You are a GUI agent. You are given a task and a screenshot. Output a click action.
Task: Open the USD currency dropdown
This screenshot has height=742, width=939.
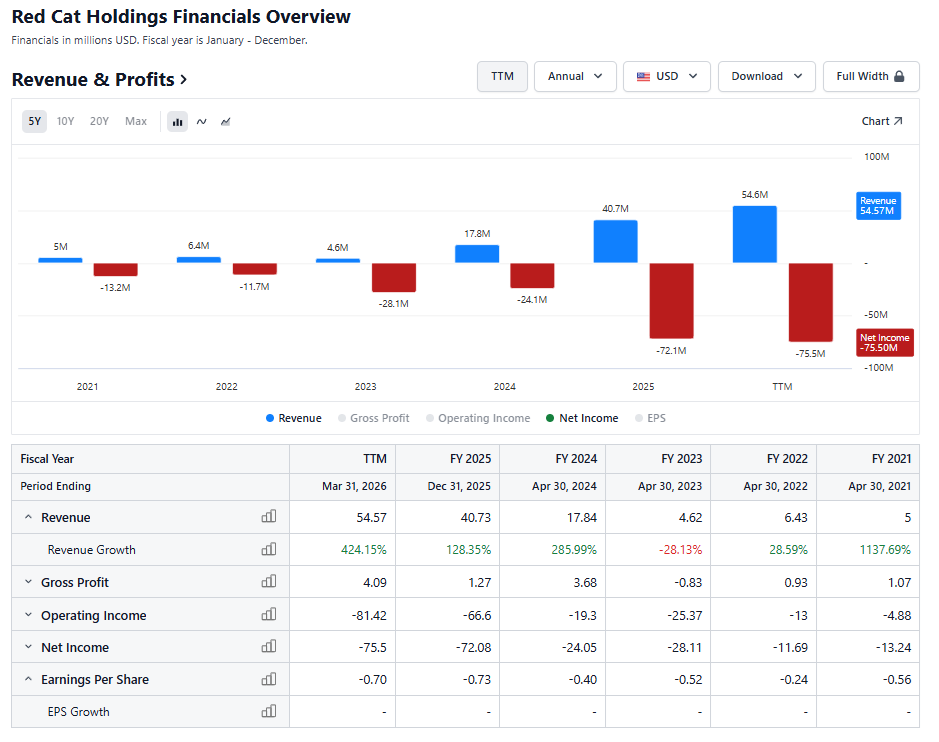coord(667,77)
